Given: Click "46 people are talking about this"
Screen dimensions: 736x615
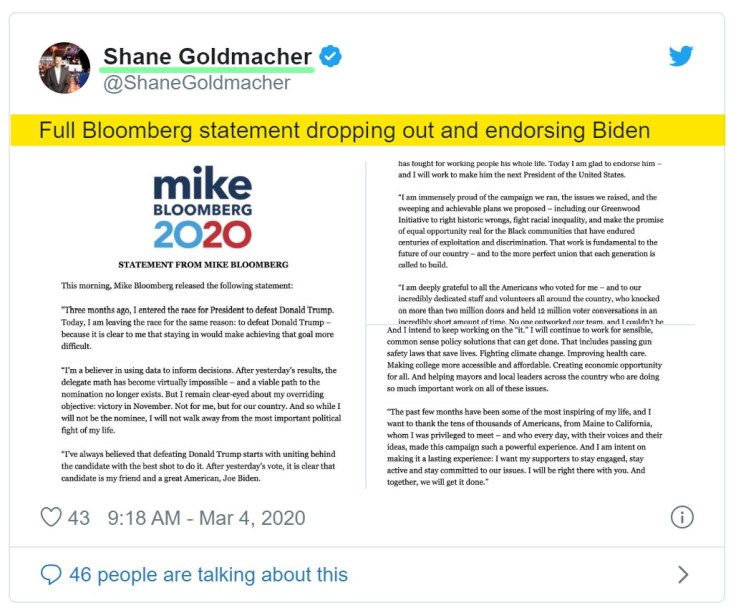Looking at the screenshot, I should point(208,574).
